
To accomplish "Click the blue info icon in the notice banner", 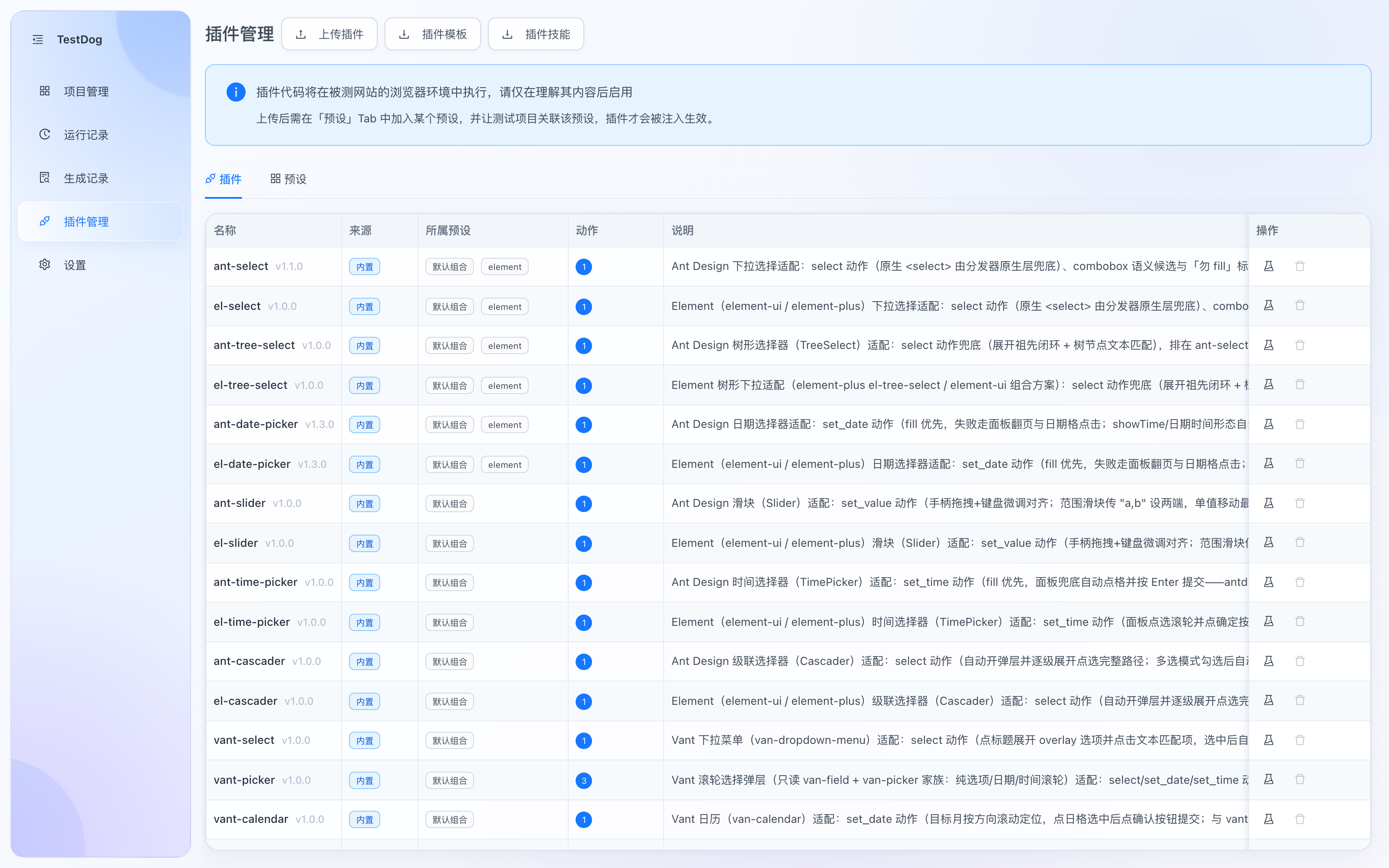I will pos(236,92).
